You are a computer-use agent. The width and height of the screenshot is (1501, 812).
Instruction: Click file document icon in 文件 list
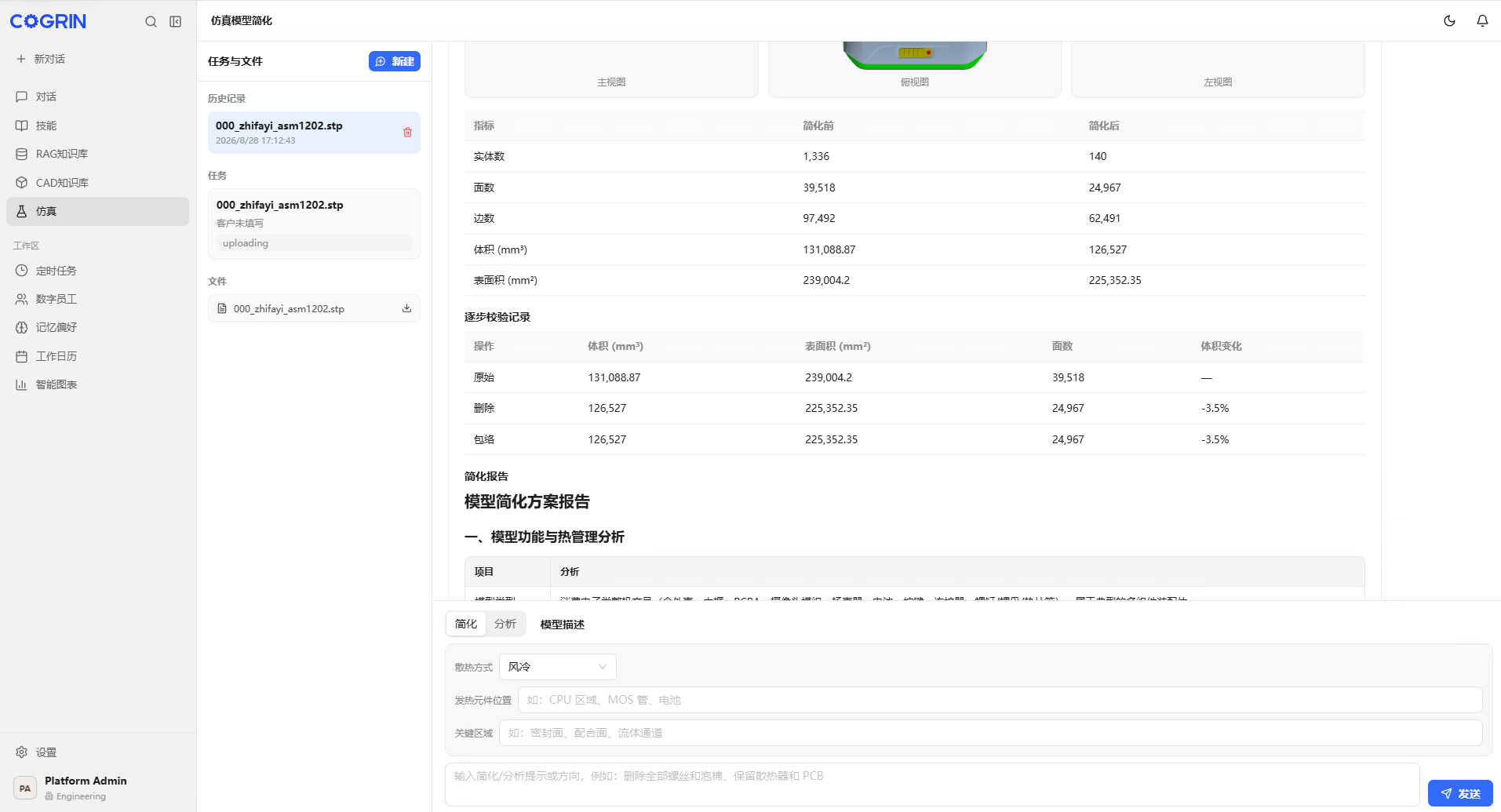point(222,308)
